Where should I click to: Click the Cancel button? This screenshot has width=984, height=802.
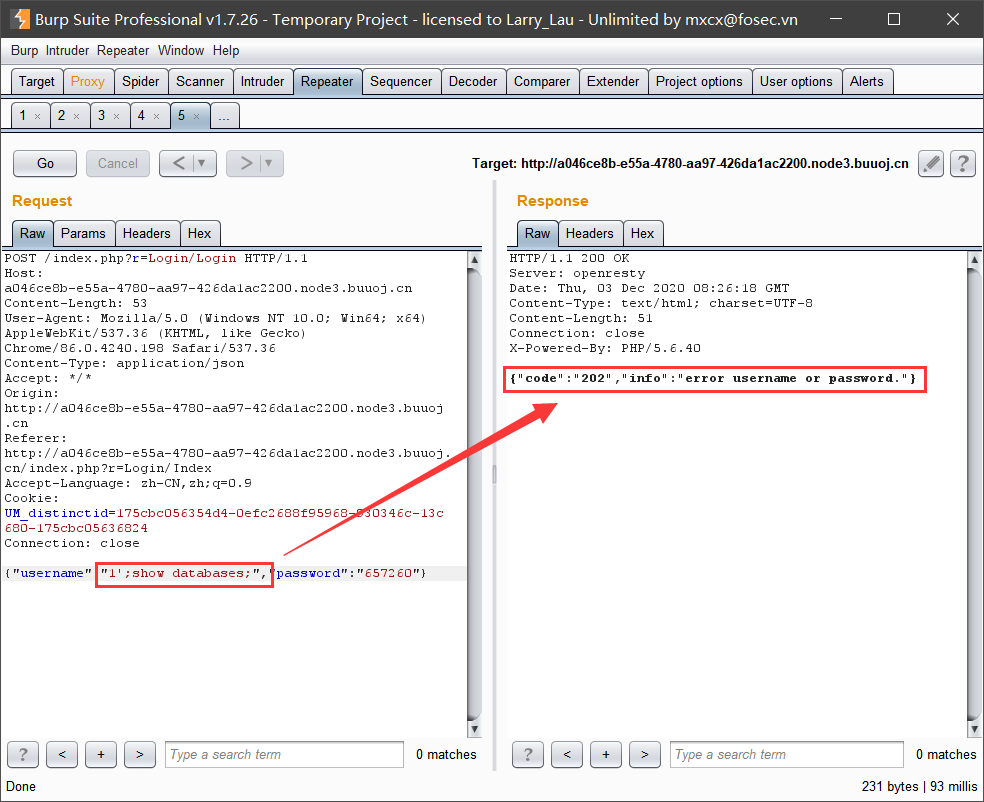(118, 164)
